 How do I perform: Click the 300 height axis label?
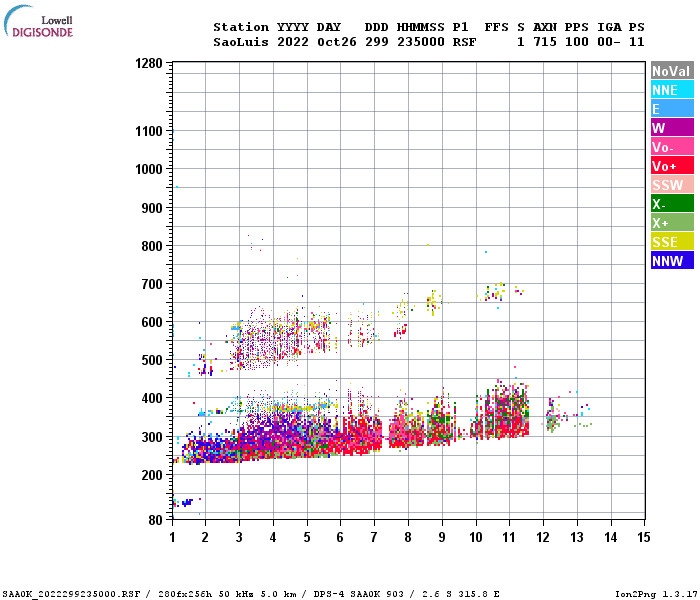pyautogui.click(x=152, y=437)
